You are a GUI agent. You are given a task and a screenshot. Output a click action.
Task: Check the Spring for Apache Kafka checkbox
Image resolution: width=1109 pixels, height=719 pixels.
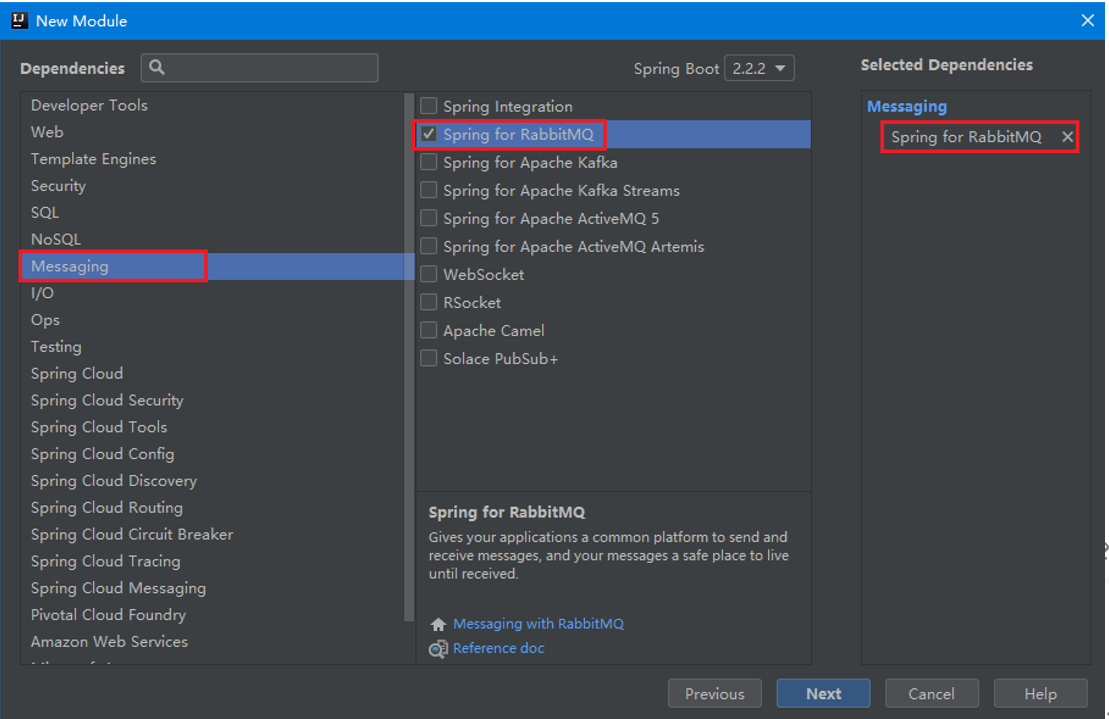pyautogui.click(x=429, y=163)
